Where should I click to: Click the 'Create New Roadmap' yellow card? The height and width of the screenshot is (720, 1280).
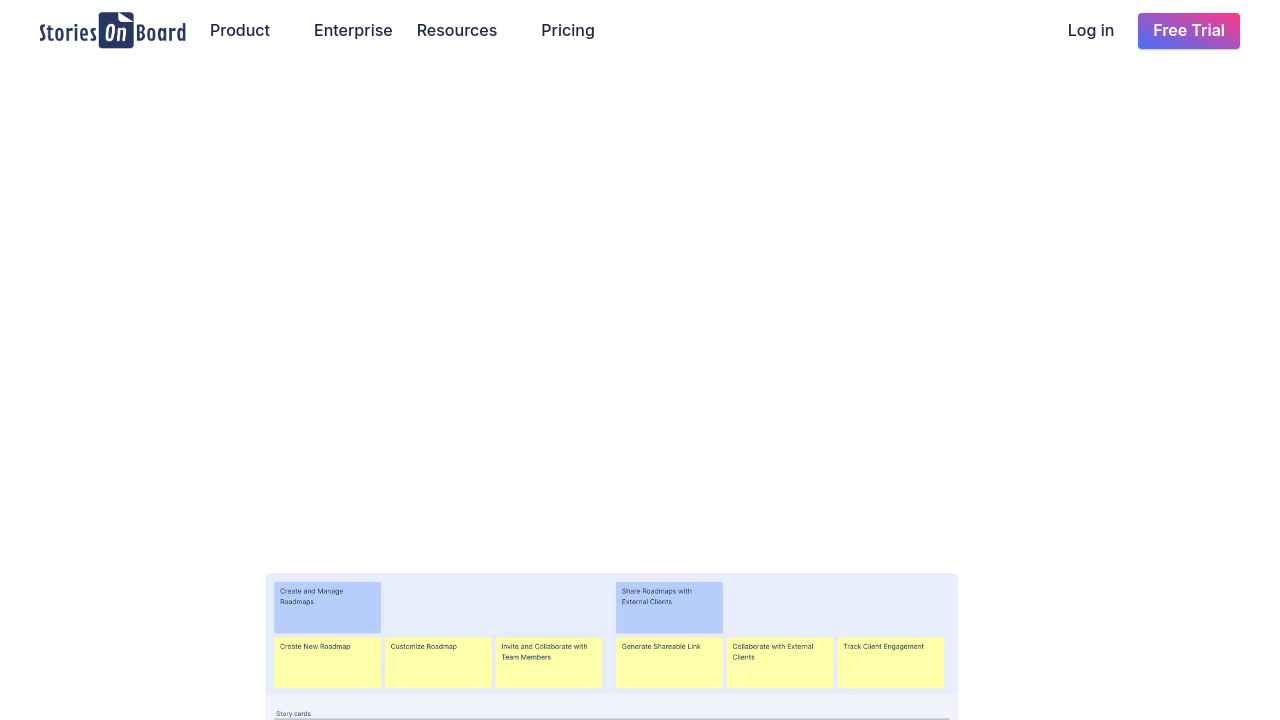point(327,662)
